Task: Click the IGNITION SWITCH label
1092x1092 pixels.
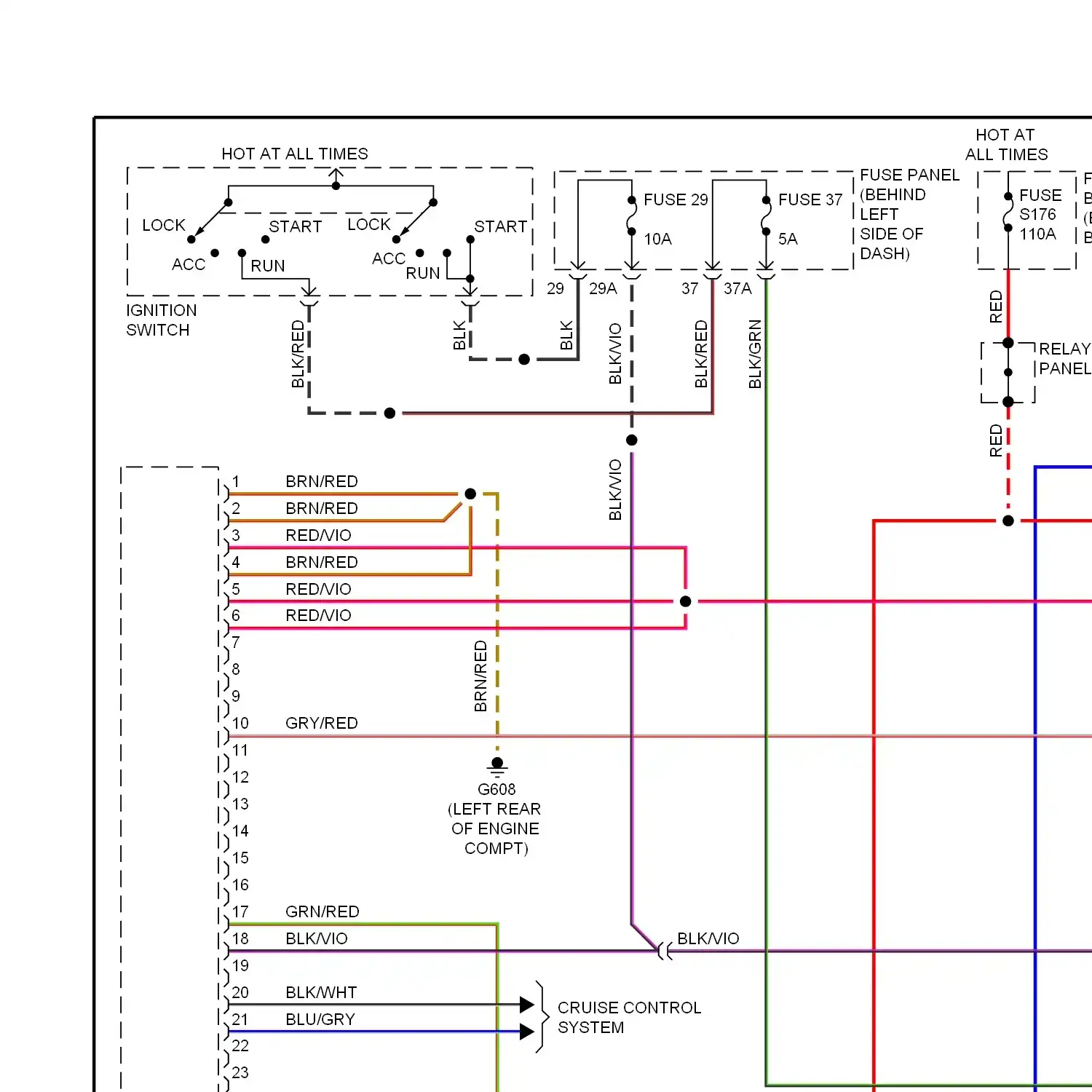Action: [x=162, y=320]
